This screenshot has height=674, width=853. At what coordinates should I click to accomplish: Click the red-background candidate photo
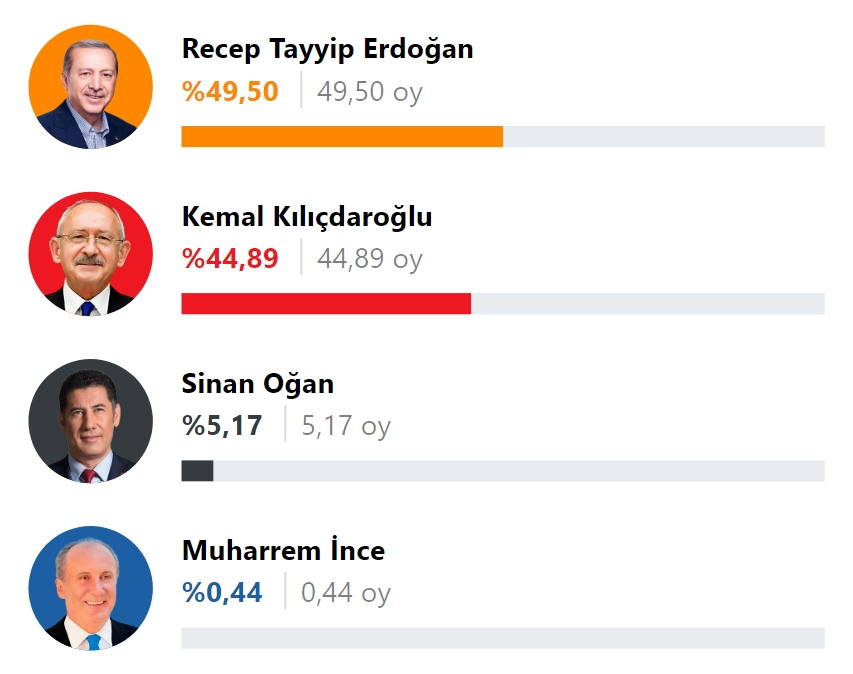[90, 254]
